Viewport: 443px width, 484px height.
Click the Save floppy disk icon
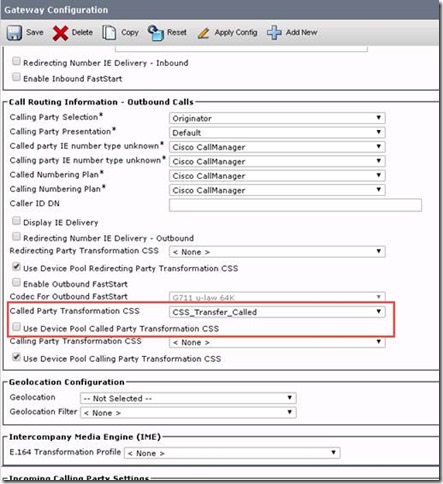click(14, 33)
